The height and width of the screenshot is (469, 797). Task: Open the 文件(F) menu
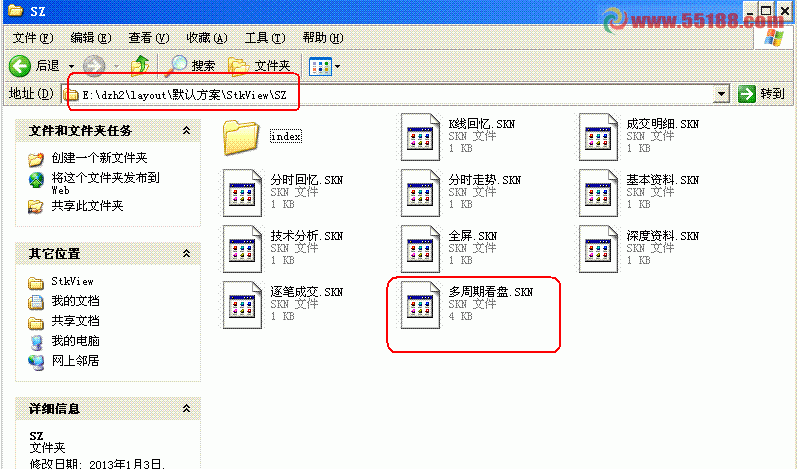coord(33,38)
